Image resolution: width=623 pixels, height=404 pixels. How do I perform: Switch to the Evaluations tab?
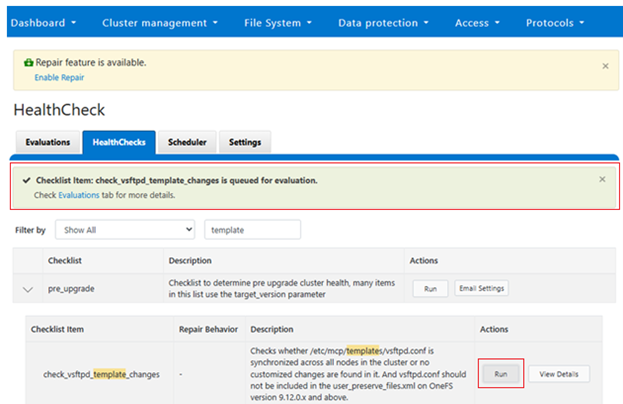[x=48, y=143]
